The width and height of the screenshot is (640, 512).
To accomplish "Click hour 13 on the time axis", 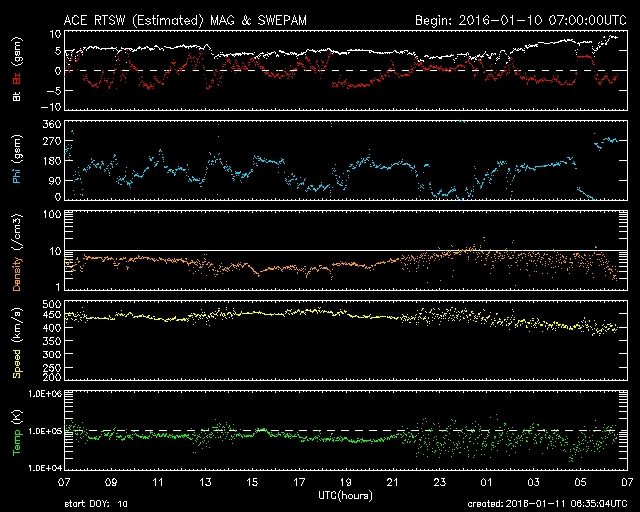I will (x=206, y=482).
